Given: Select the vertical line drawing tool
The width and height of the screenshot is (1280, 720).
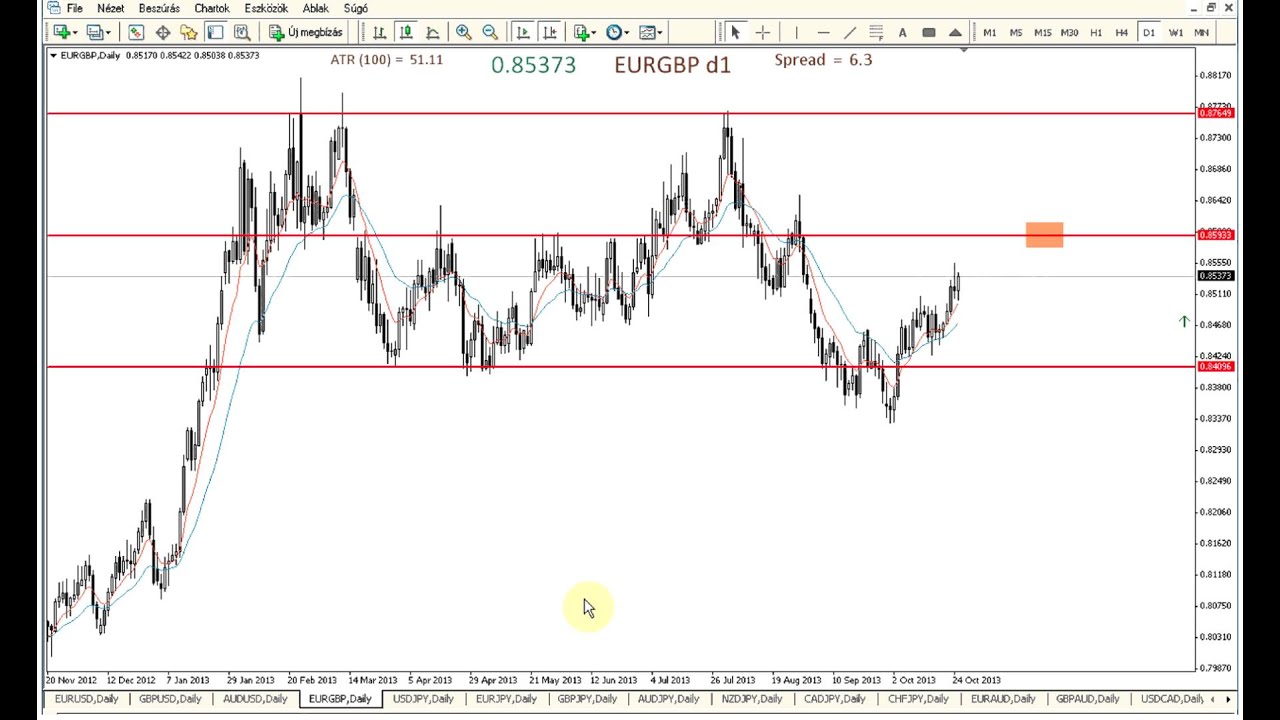Looking at the screenshot, I should coord(796,33).
